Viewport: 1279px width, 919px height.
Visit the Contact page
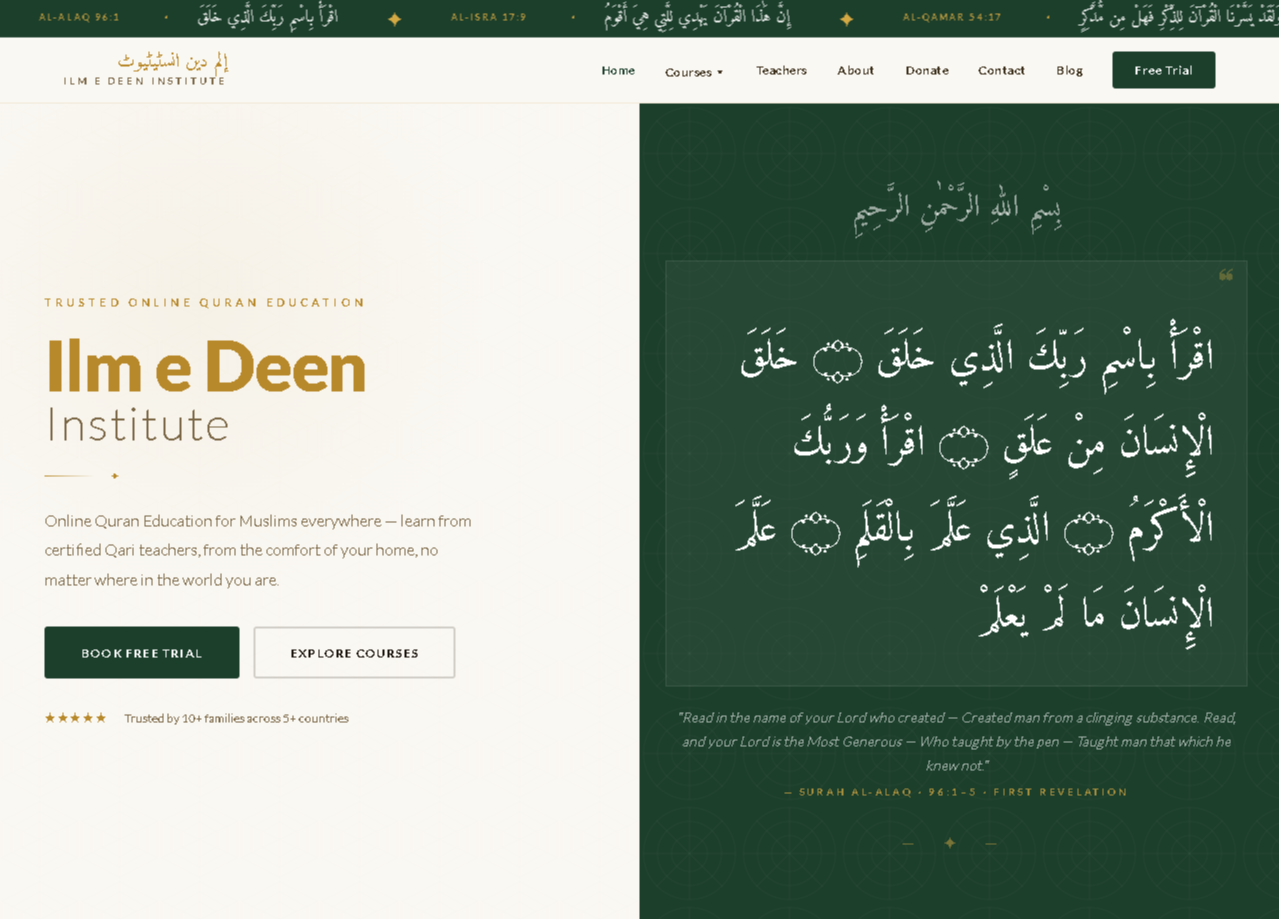pyautogui.click(x=1001, y=70)
